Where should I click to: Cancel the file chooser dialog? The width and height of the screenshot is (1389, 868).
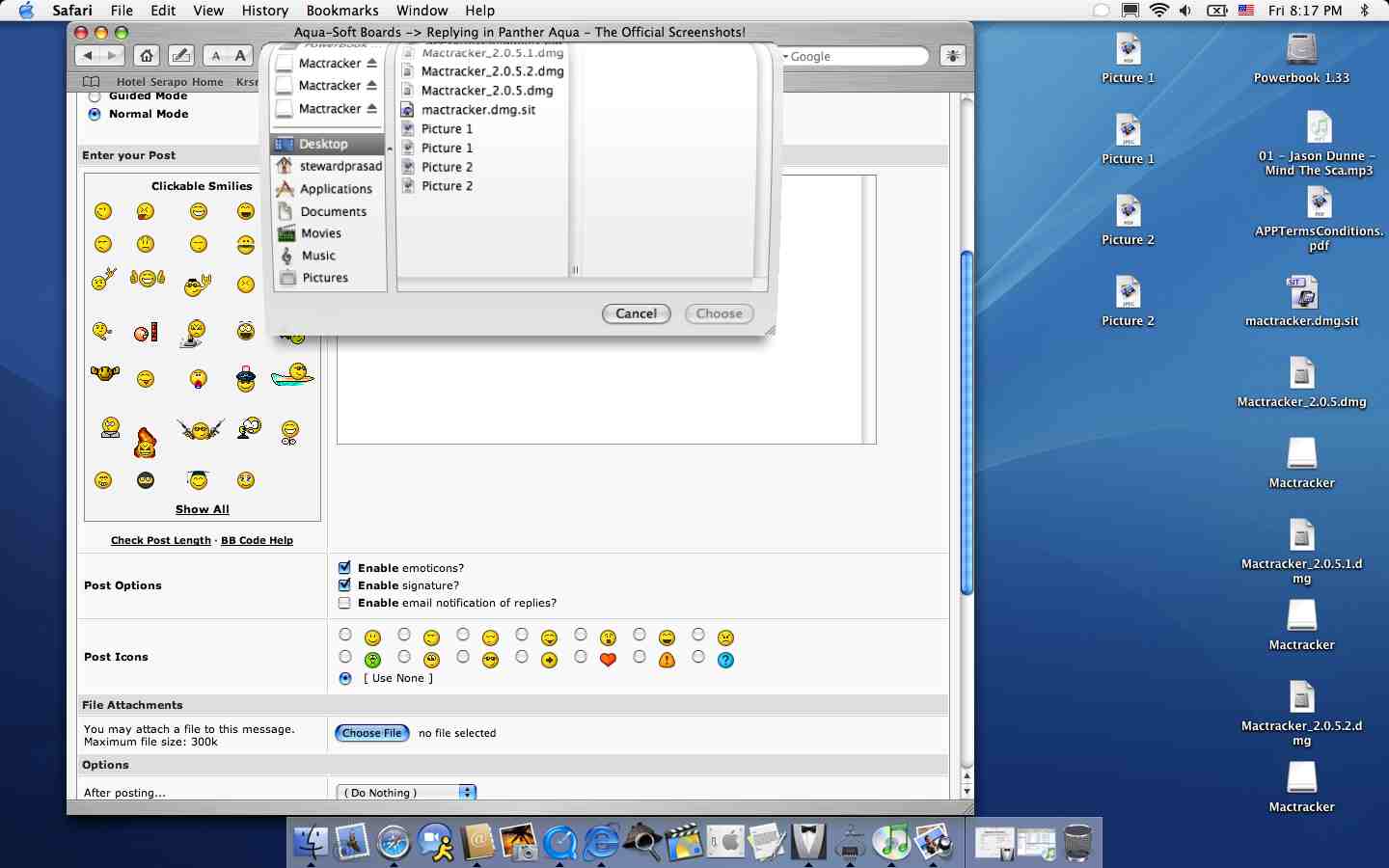(x=637, y=313)
